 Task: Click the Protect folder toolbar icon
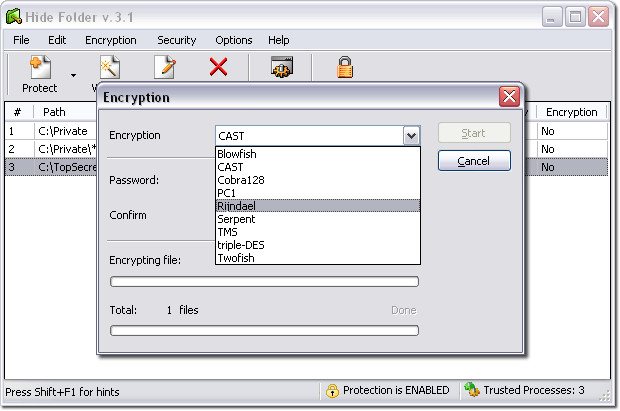click(x=41, y=67)
